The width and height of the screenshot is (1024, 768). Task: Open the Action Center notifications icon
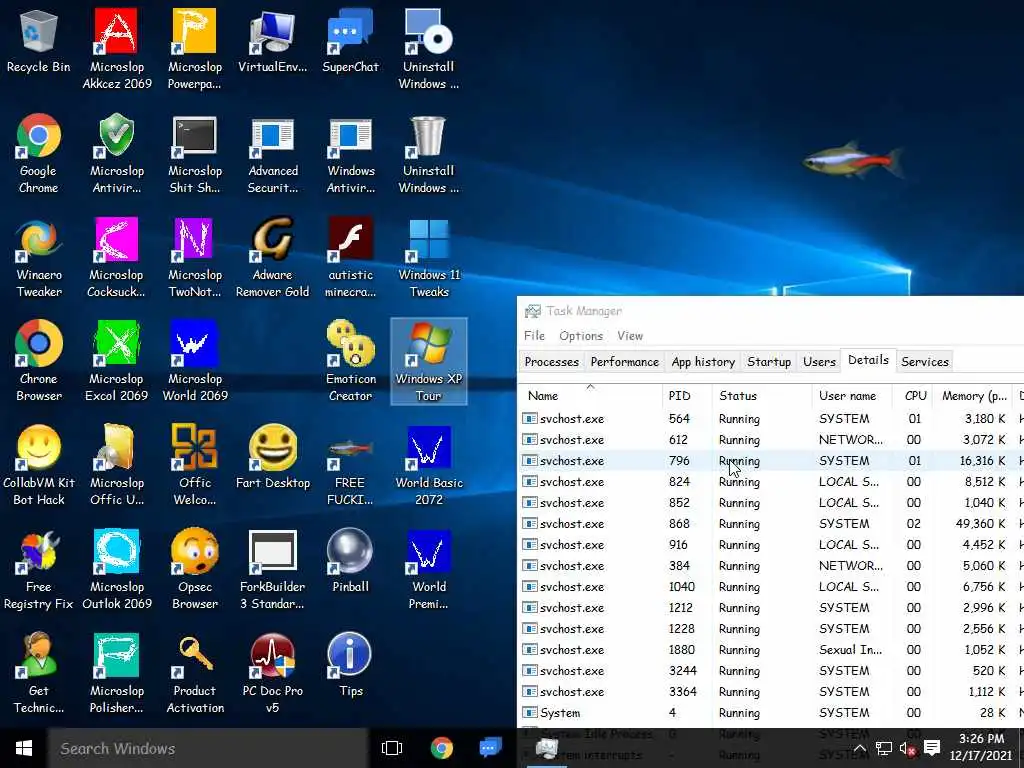[932, 748]
